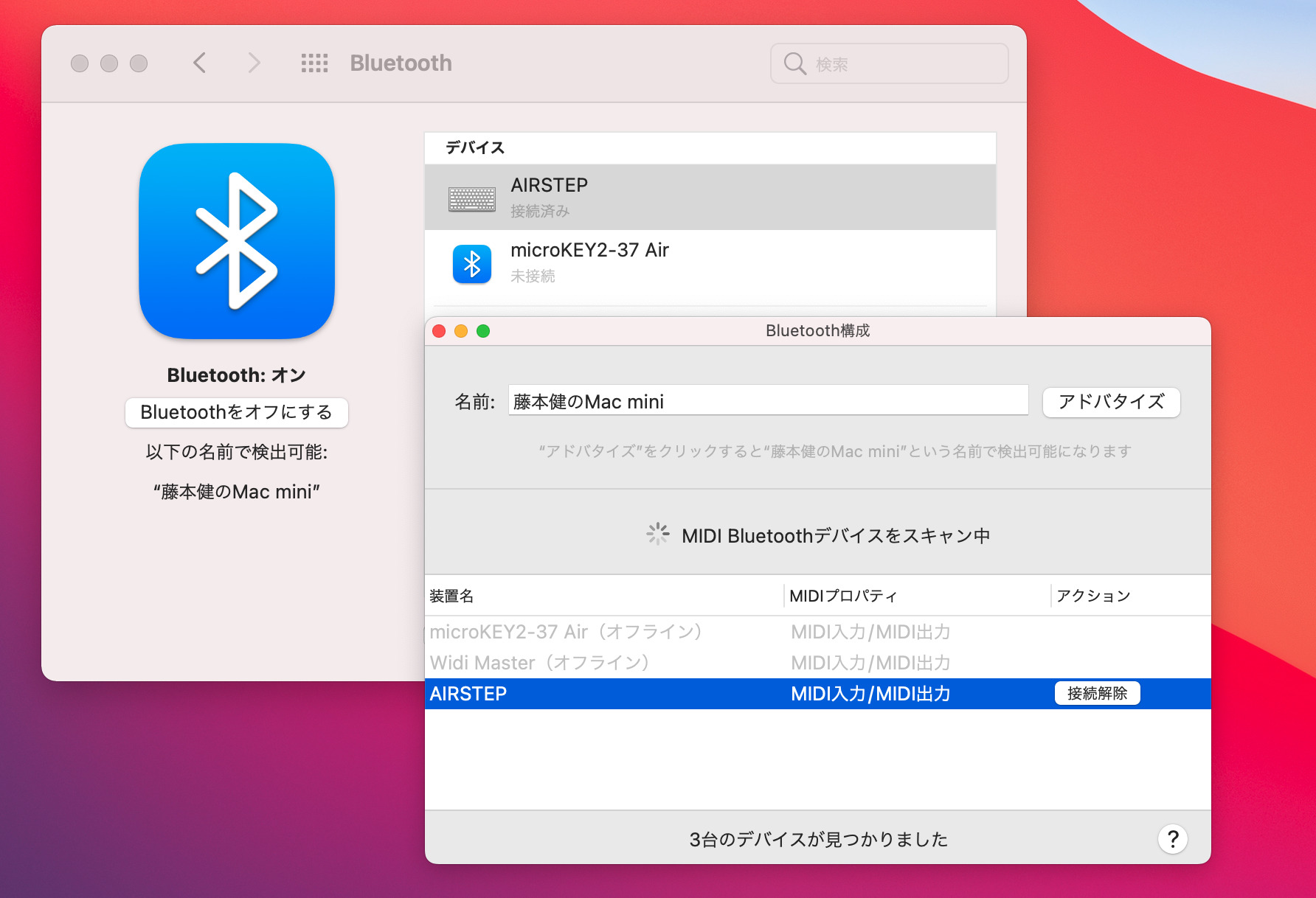Click the アドバタイズ button
1316x898 pixels.
(1111, 402)
